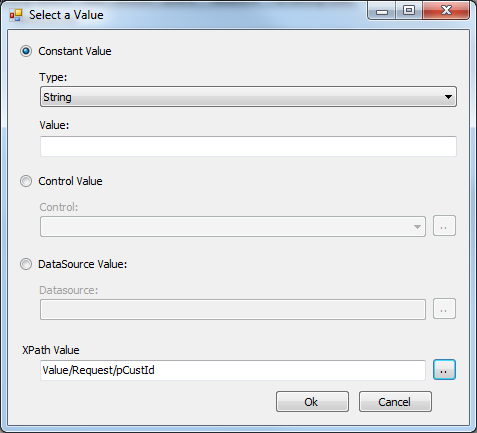Minimize the Select a Value window
The height and width of the screenshot is (433, 477).
(x=382, y=11)
